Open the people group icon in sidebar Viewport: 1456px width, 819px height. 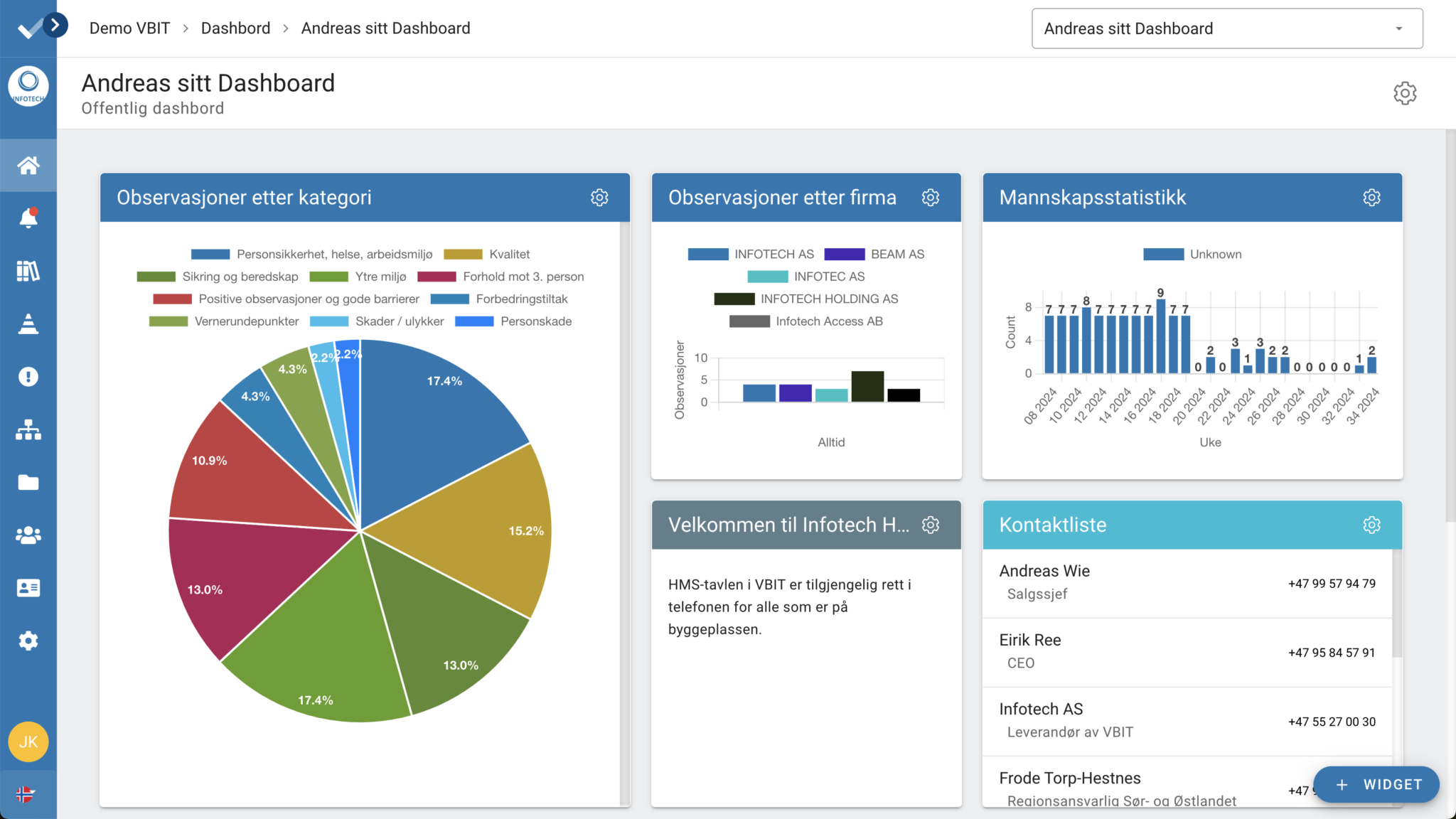(x=28, y=535)
